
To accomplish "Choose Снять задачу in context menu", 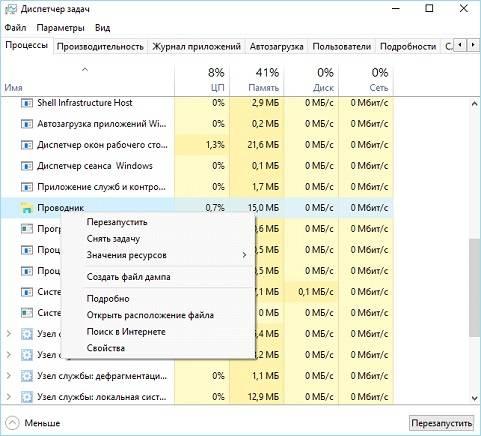I will (113, 239).
